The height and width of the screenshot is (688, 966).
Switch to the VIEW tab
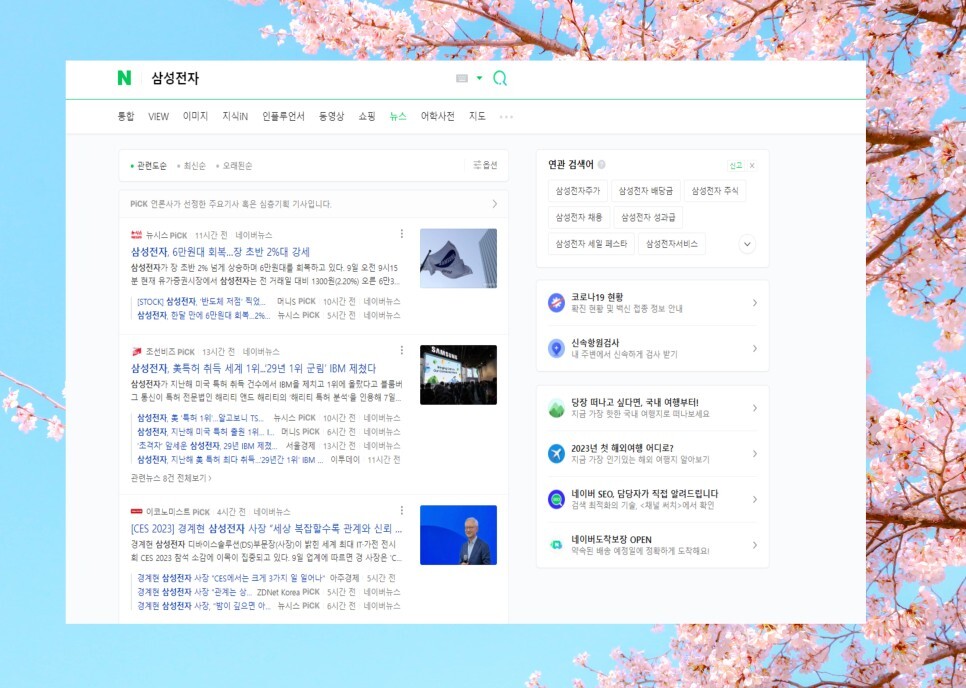tap(158, 116)
